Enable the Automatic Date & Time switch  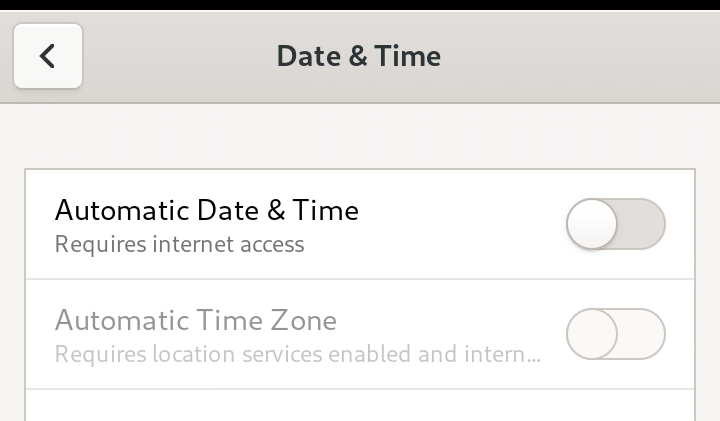tap(615, 224)
